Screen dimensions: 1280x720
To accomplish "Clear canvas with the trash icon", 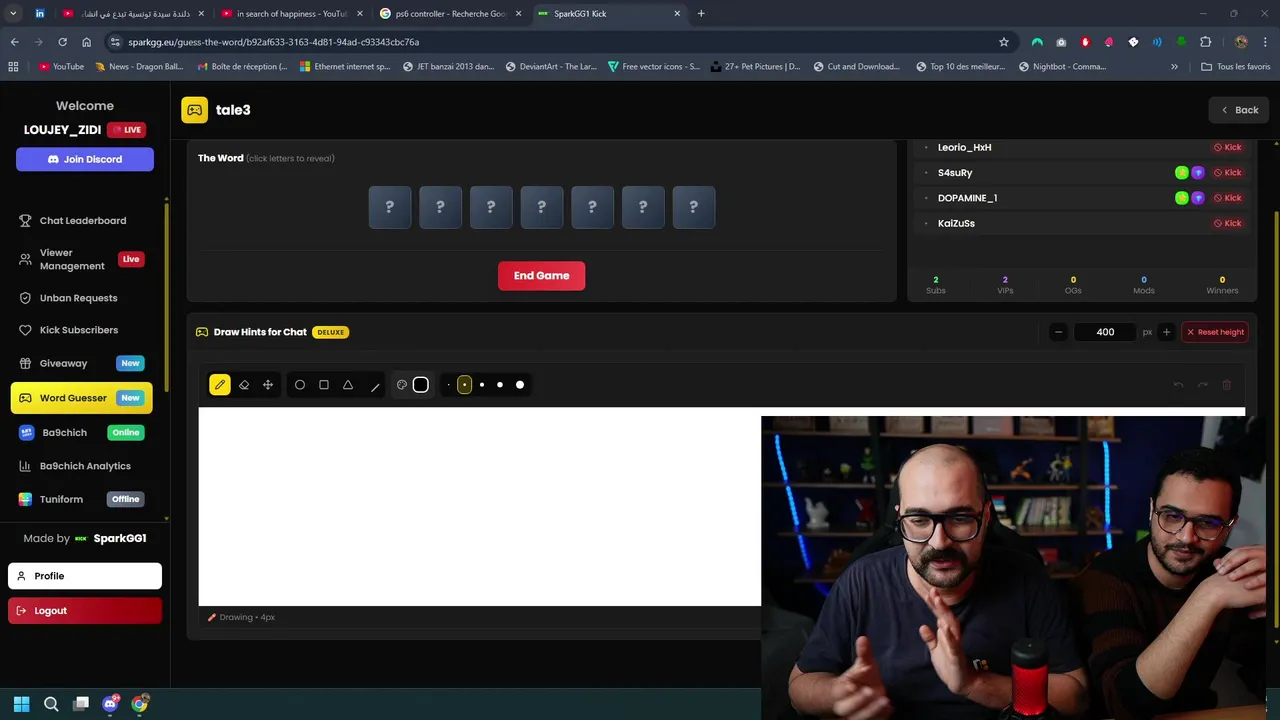I will click(x=1227, y=385).
